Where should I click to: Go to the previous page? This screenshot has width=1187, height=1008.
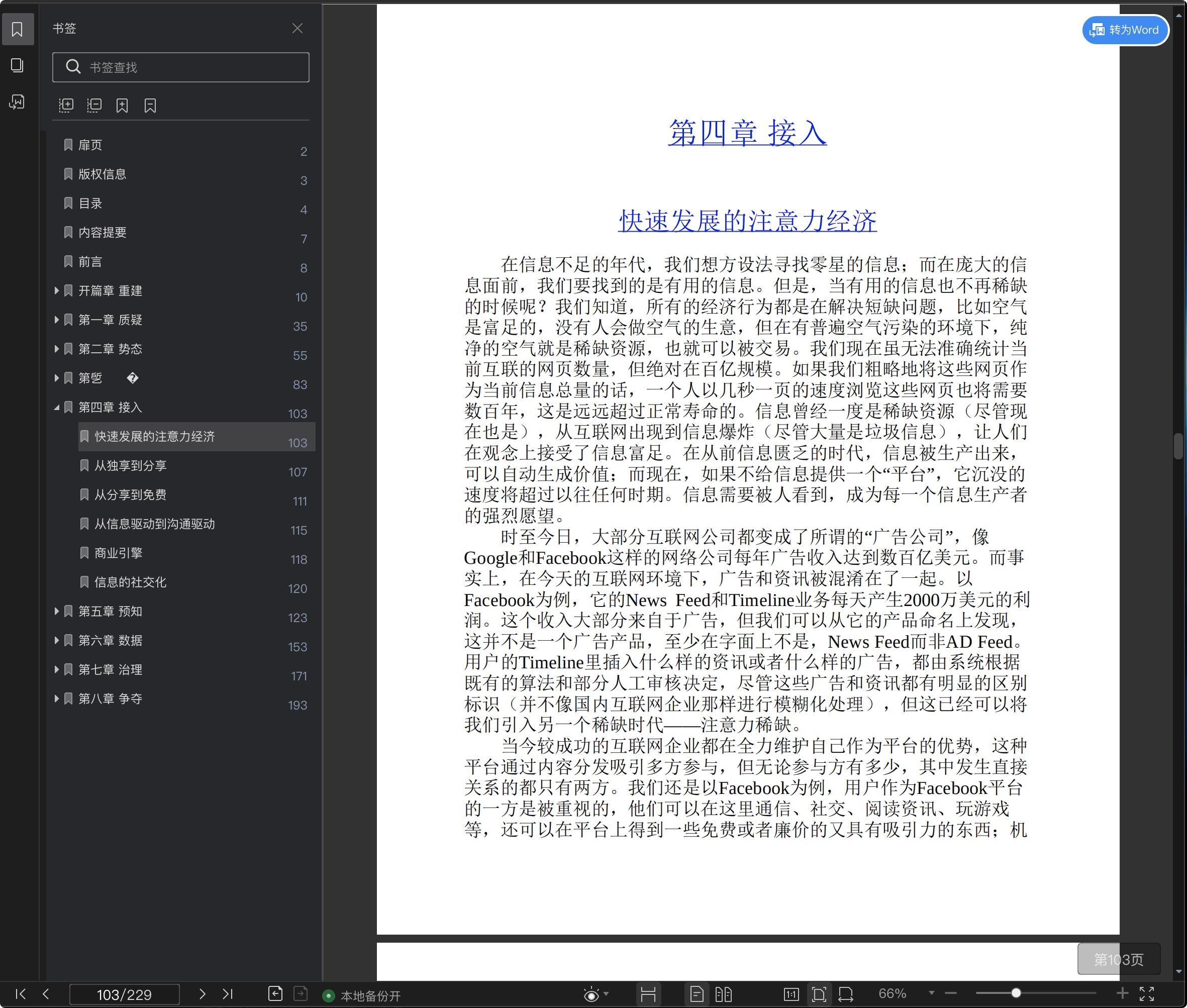[x=46, y=994]
